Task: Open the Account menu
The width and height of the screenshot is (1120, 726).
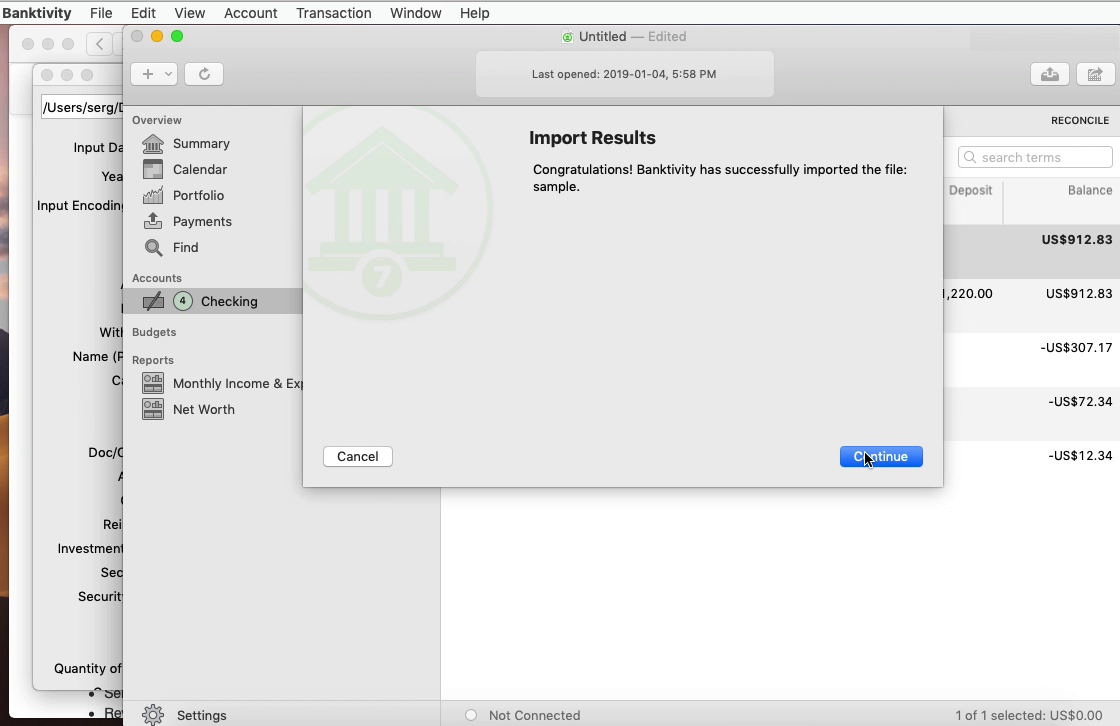Action: coord(251,13)
